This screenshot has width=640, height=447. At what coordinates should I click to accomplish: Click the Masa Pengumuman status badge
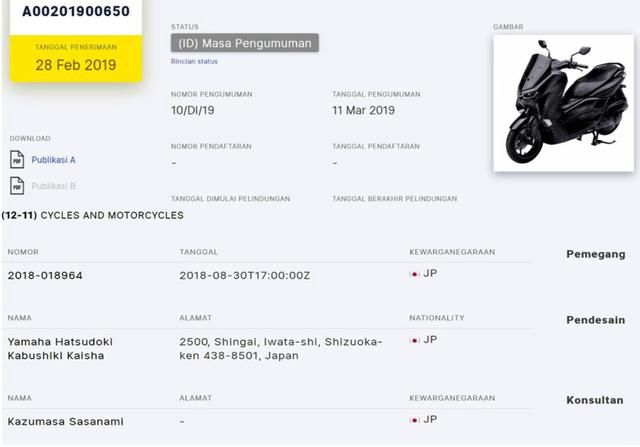pyautogui.click(x=244, y=43)
